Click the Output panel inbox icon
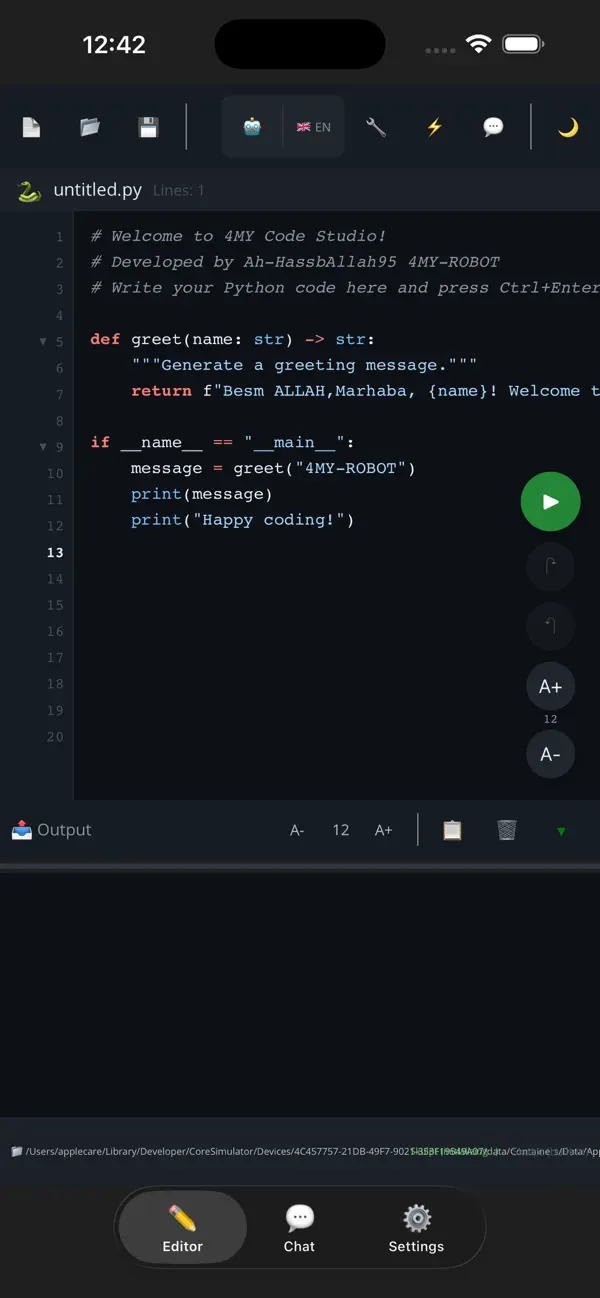This screenshot has width=600, height=1298. point(21,830)
